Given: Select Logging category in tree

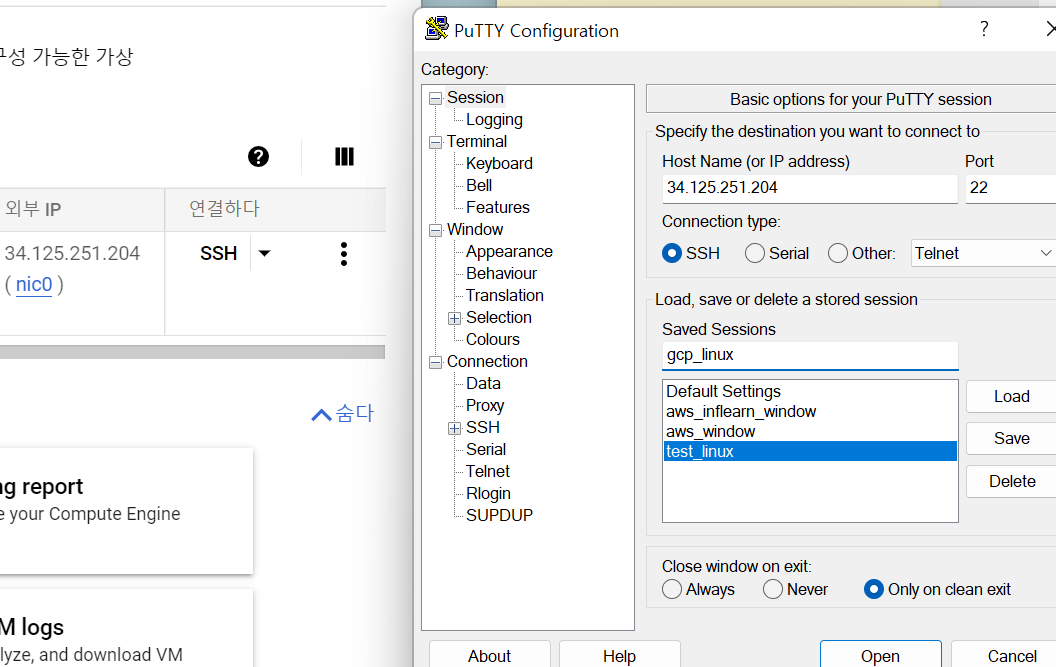Looking at the screenshot, I should [494, 120].
